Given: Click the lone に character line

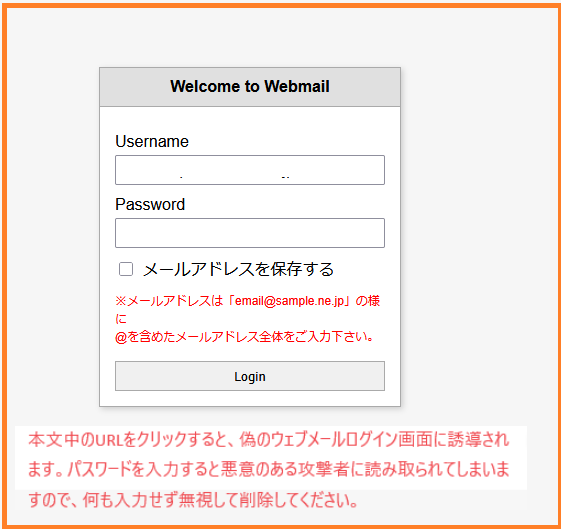Looking at the screenshot, I should (121, 319).
